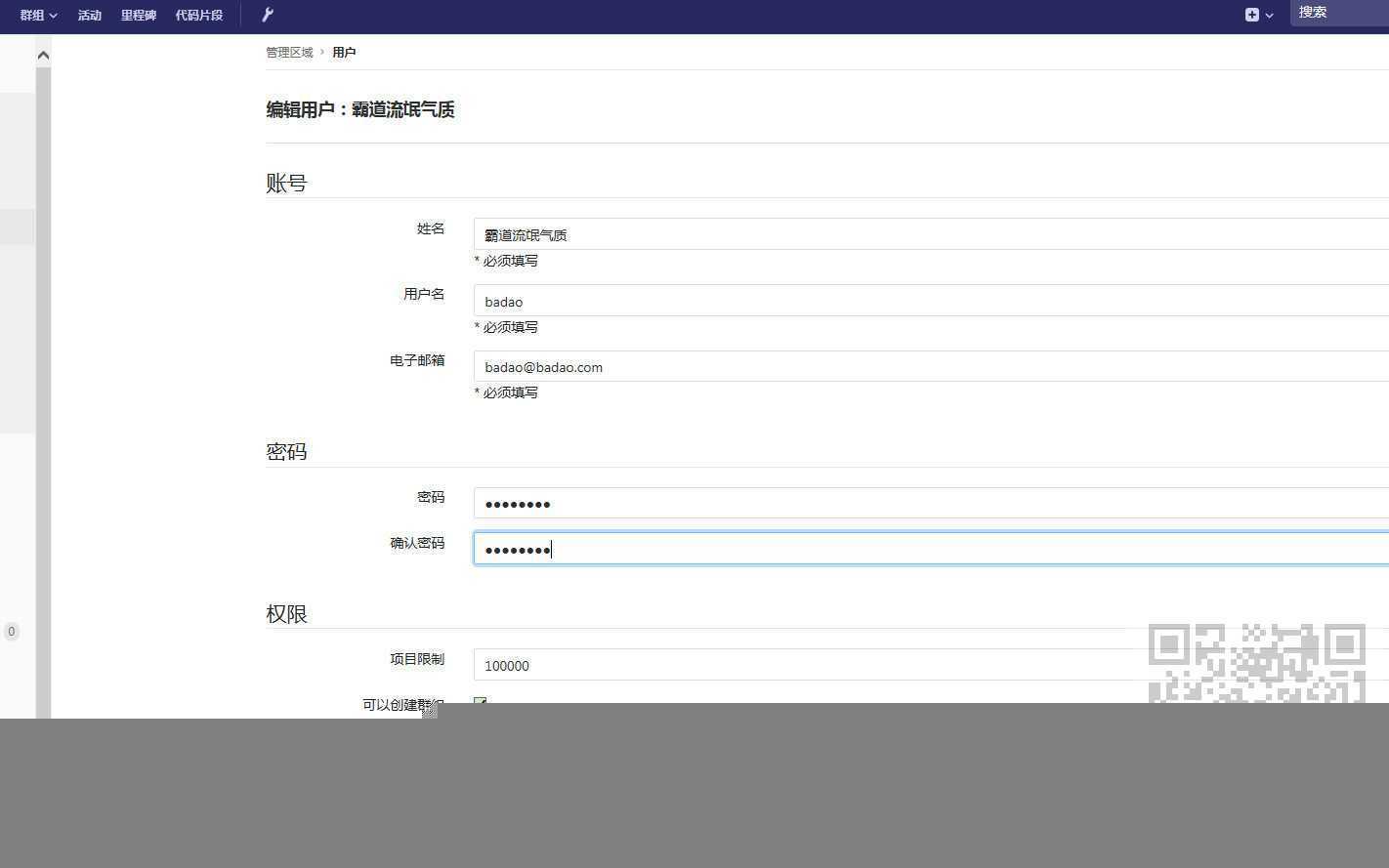The image size is (1389, 868).
Task: Click the 编辑用户：霸道流氓气质 heading
Action: (360, 109)
